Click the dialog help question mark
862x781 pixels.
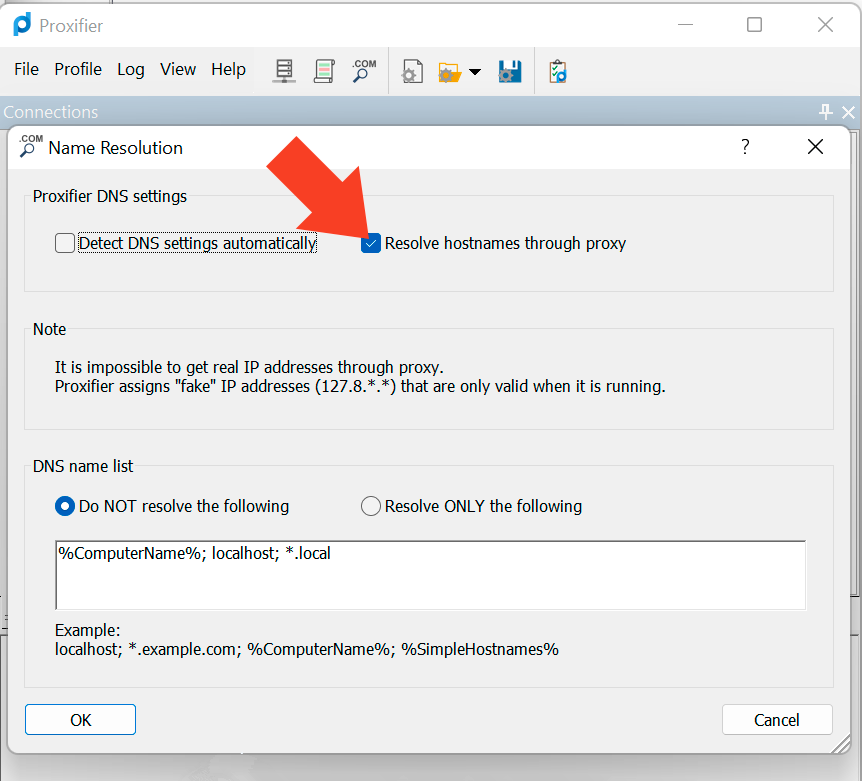(x=745, y=147)
